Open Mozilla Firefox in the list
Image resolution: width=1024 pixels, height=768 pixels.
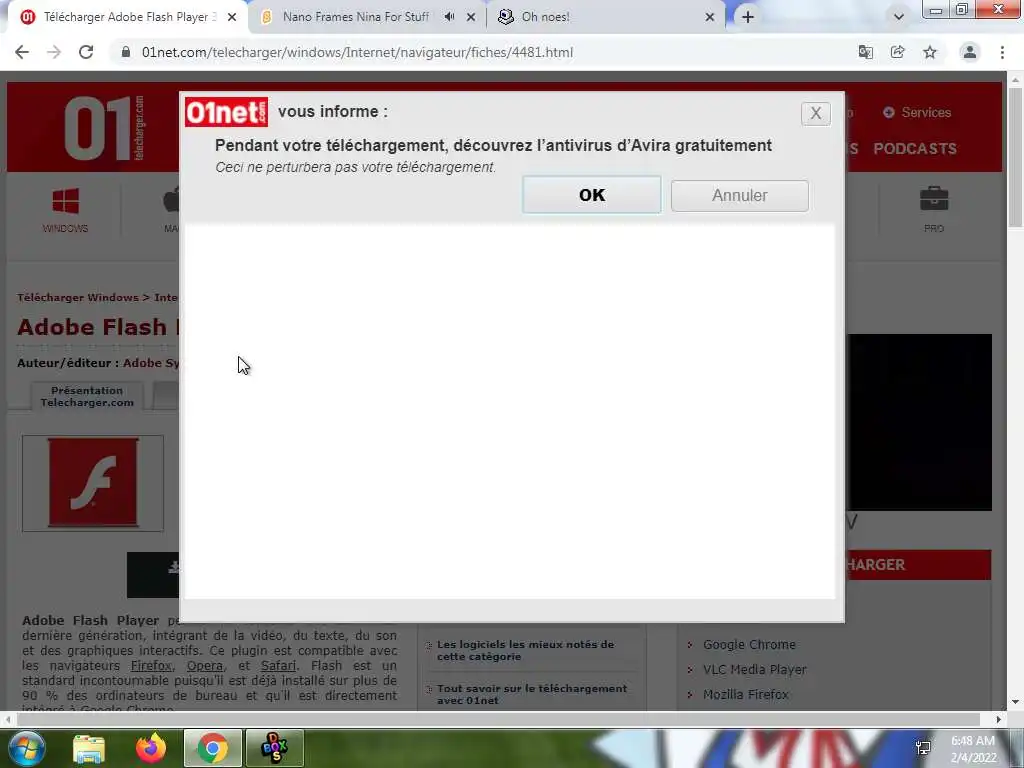(746, 694)
